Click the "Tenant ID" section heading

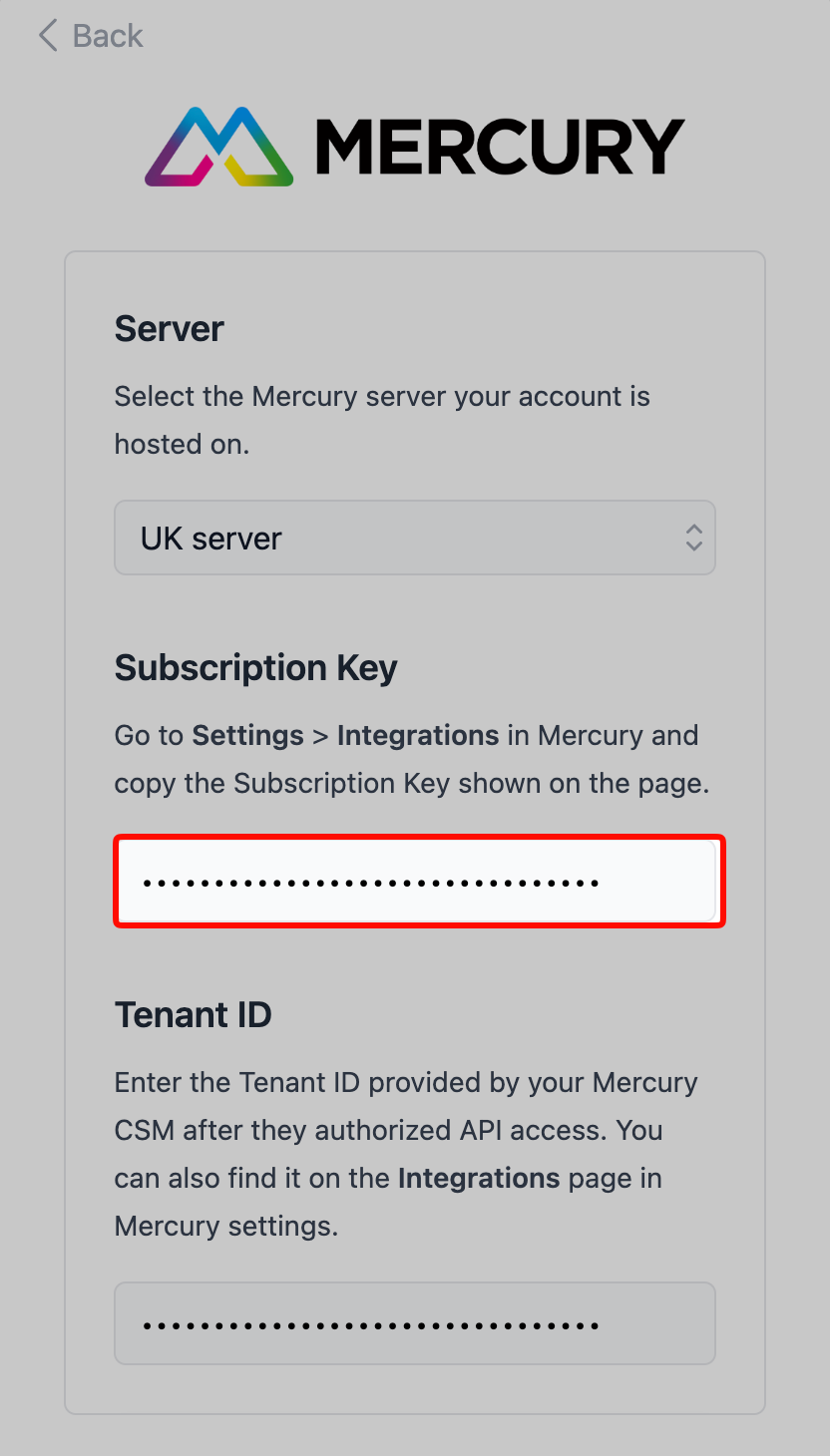click(x=193, y=1014)
